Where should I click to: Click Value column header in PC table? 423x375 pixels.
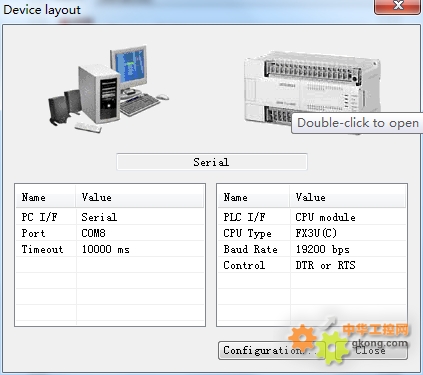coord(140,197)
